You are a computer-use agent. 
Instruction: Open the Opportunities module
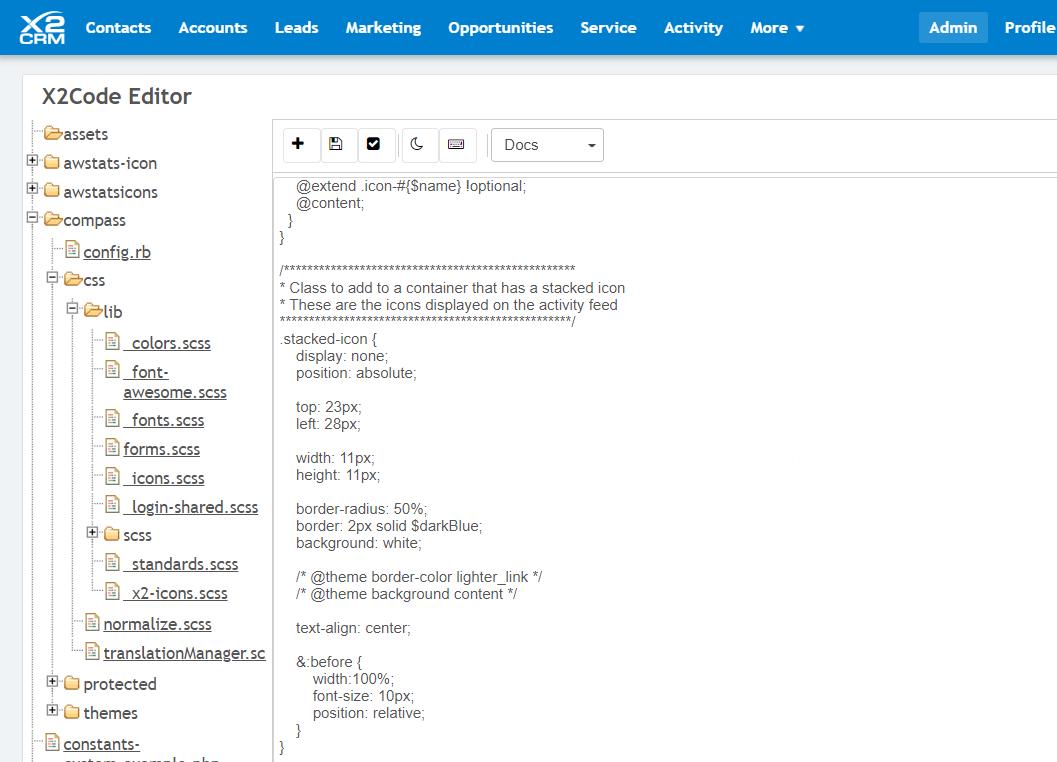pos(501,28)
